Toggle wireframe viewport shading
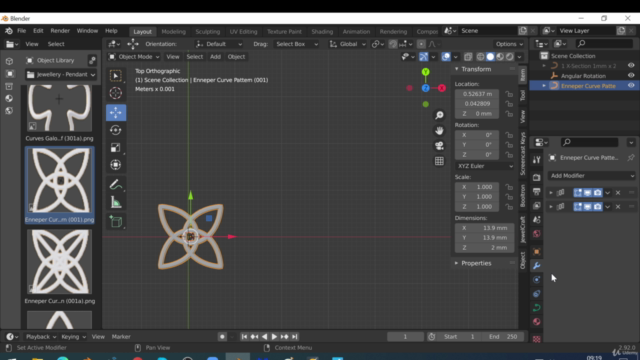 click(x=480, y=57)
